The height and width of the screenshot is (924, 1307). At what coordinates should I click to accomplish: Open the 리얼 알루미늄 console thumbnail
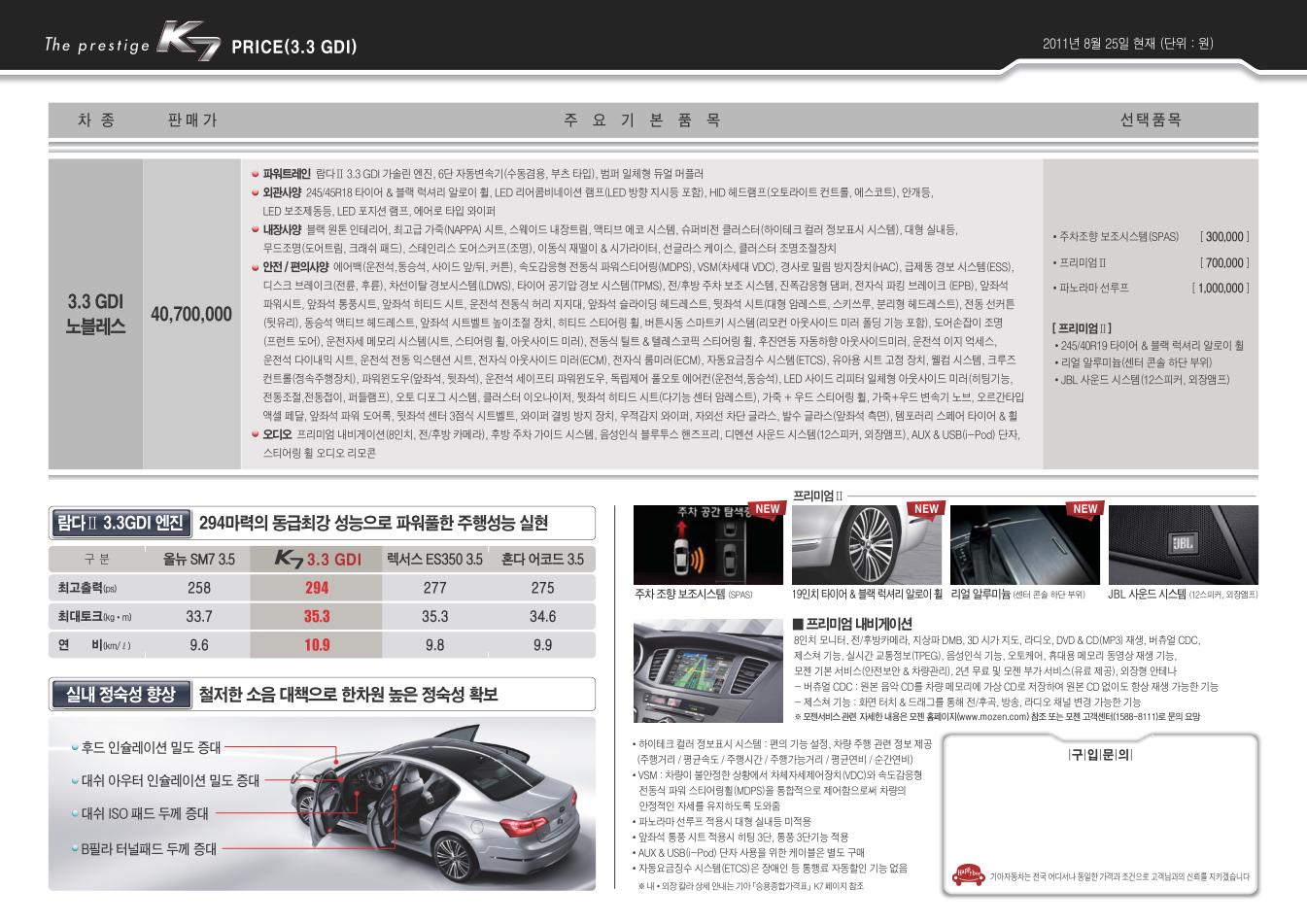click(1024, 545)
